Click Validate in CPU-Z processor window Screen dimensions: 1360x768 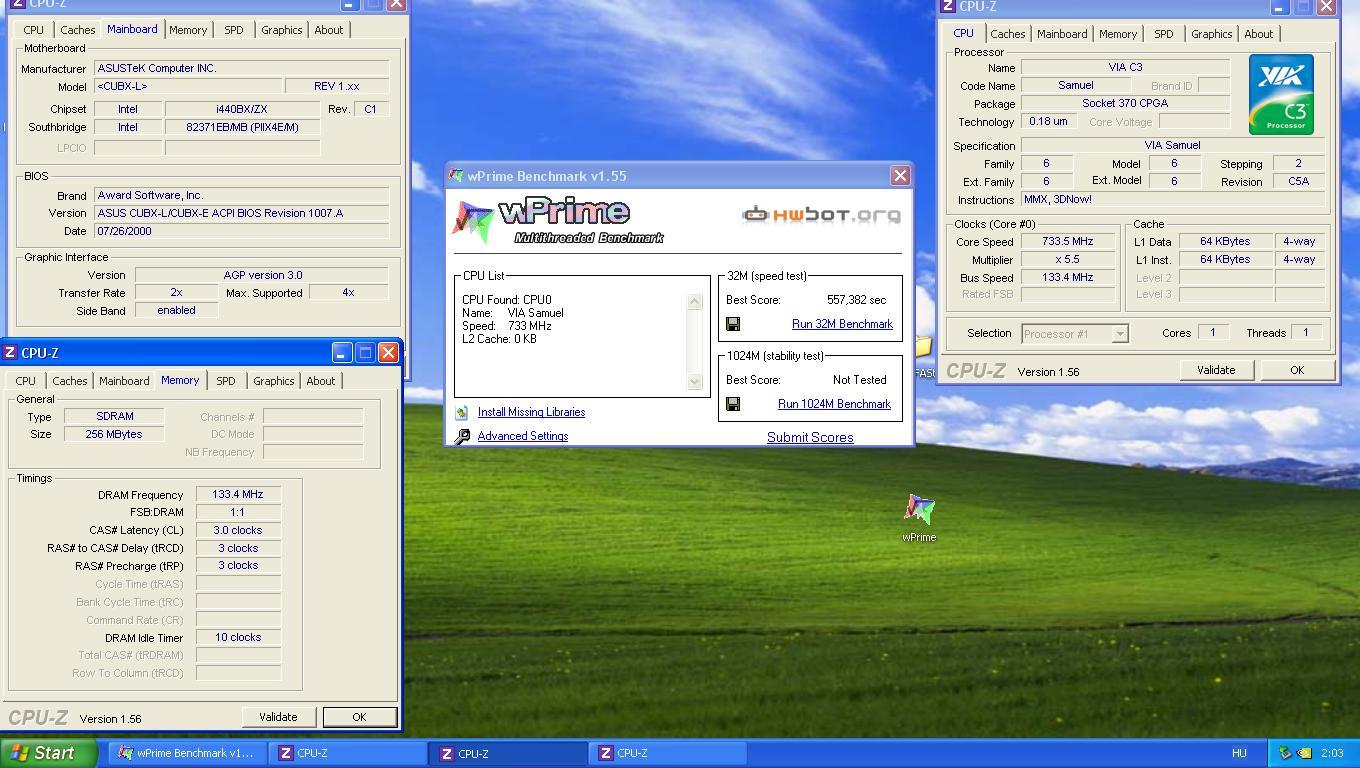point(1216,370)
